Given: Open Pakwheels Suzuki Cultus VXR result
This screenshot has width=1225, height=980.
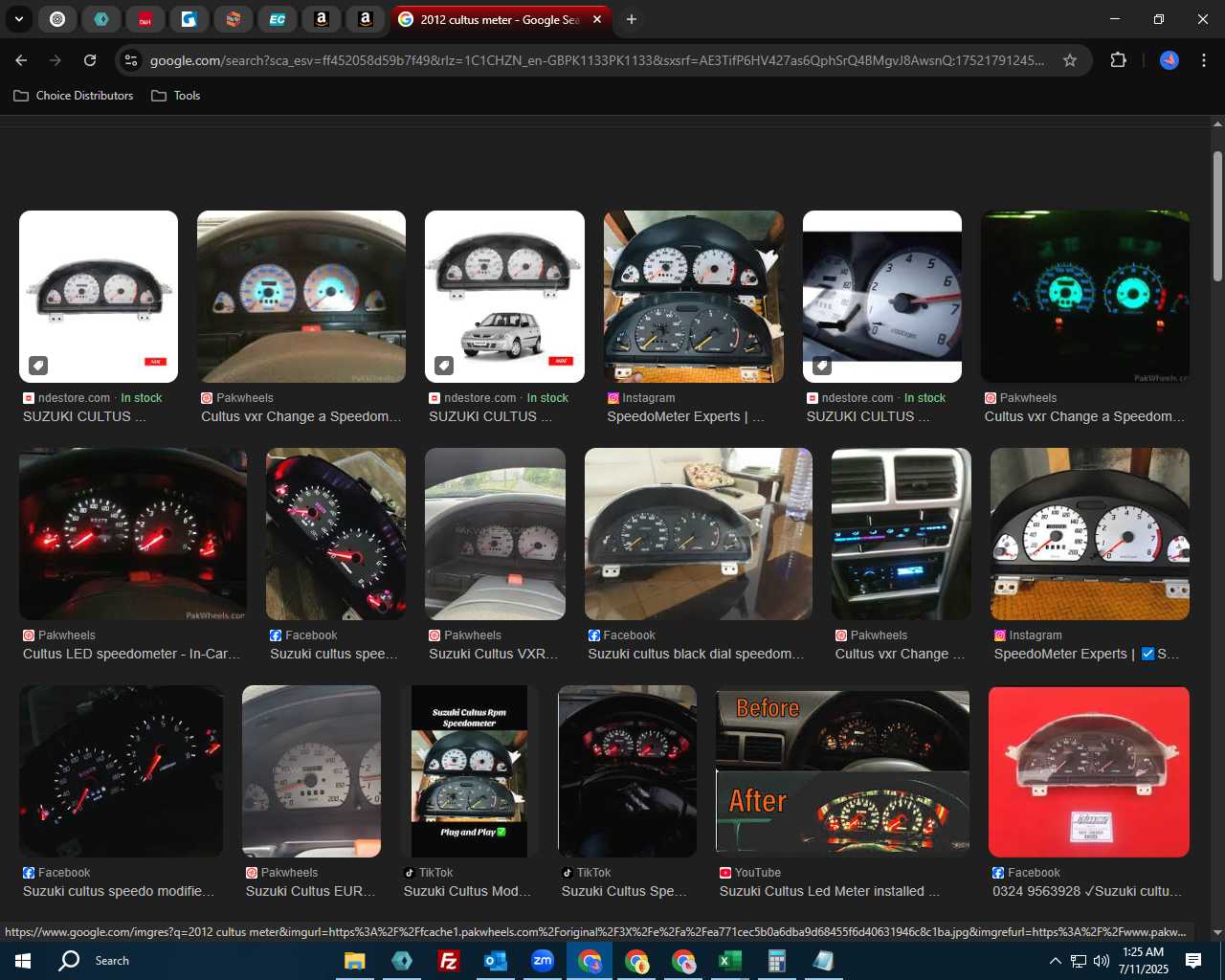Looking at the screenshot, I should tap(494, 654).
